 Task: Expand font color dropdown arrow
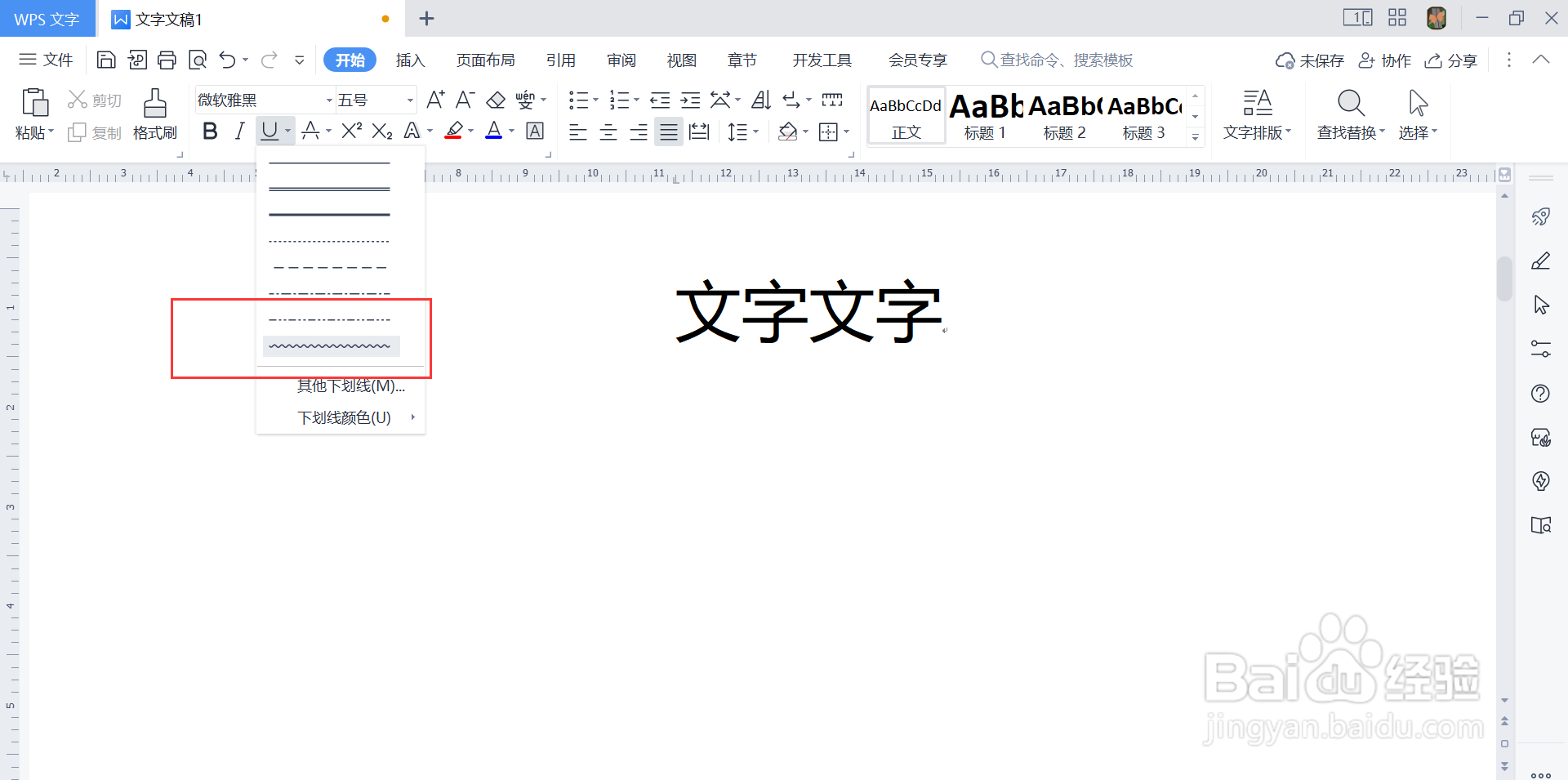[512, 131]
